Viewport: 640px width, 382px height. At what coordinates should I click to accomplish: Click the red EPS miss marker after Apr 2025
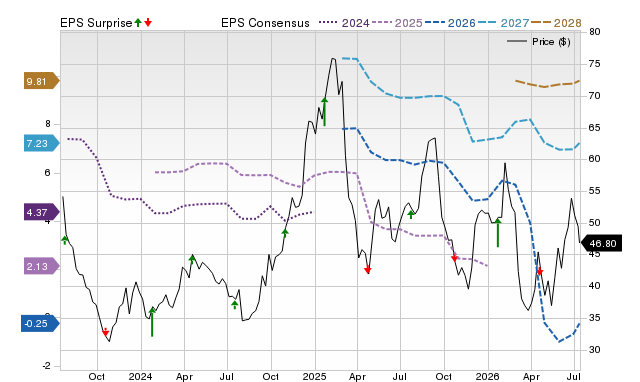click(x=368, y=269)
